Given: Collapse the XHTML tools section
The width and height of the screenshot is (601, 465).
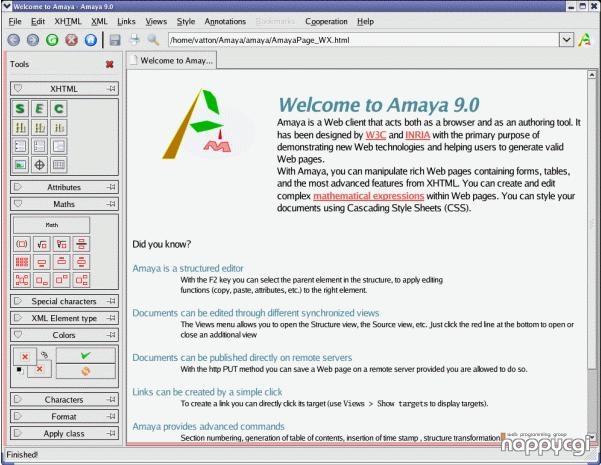Looking at the screenshot, I should [x=18, y=89].
